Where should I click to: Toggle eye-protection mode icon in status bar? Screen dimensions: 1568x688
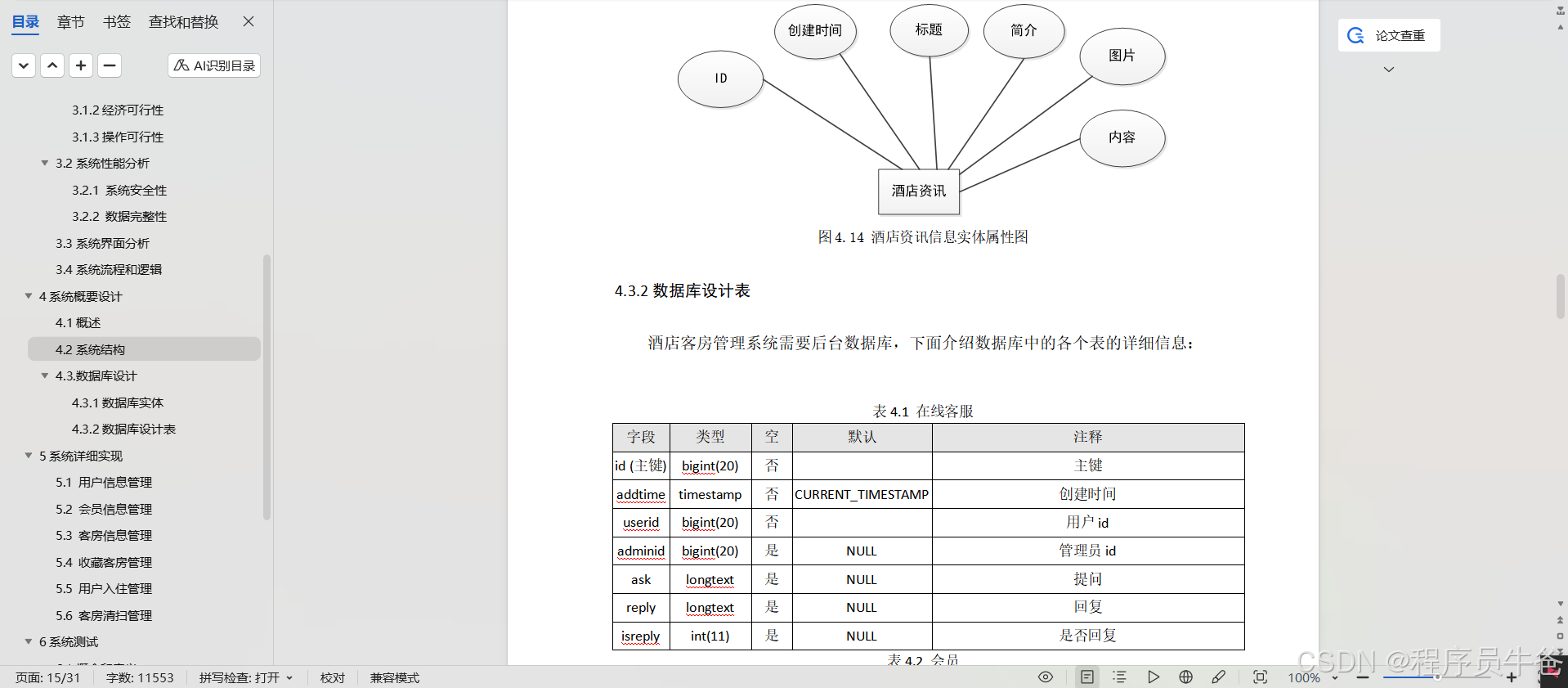[1046, 677]
